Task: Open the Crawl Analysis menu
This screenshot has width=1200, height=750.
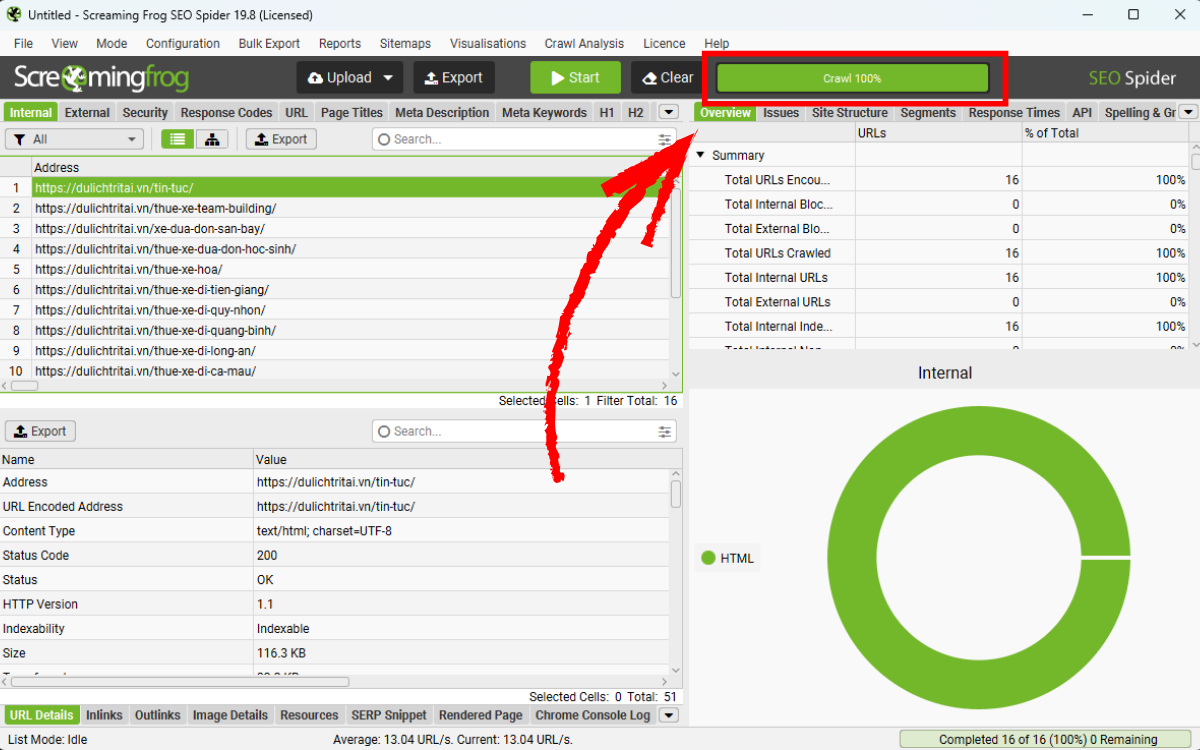Action: [x=584, y=43]
